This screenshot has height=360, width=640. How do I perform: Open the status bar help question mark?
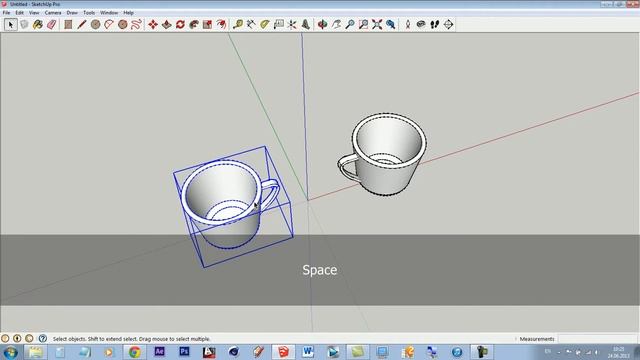[x=42, y=338]
